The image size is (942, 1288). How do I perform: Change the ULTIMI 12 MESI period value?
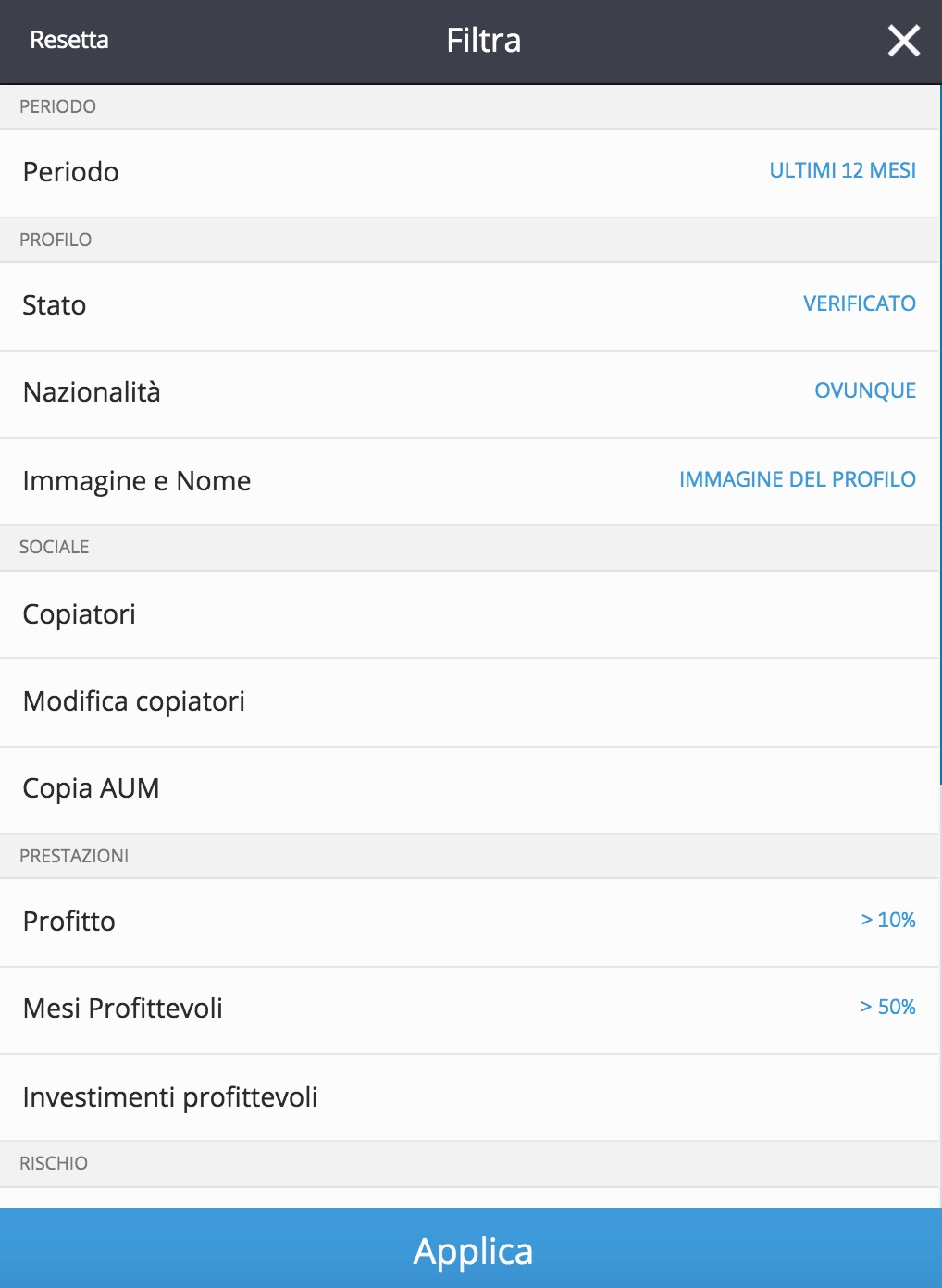(842, 170)
